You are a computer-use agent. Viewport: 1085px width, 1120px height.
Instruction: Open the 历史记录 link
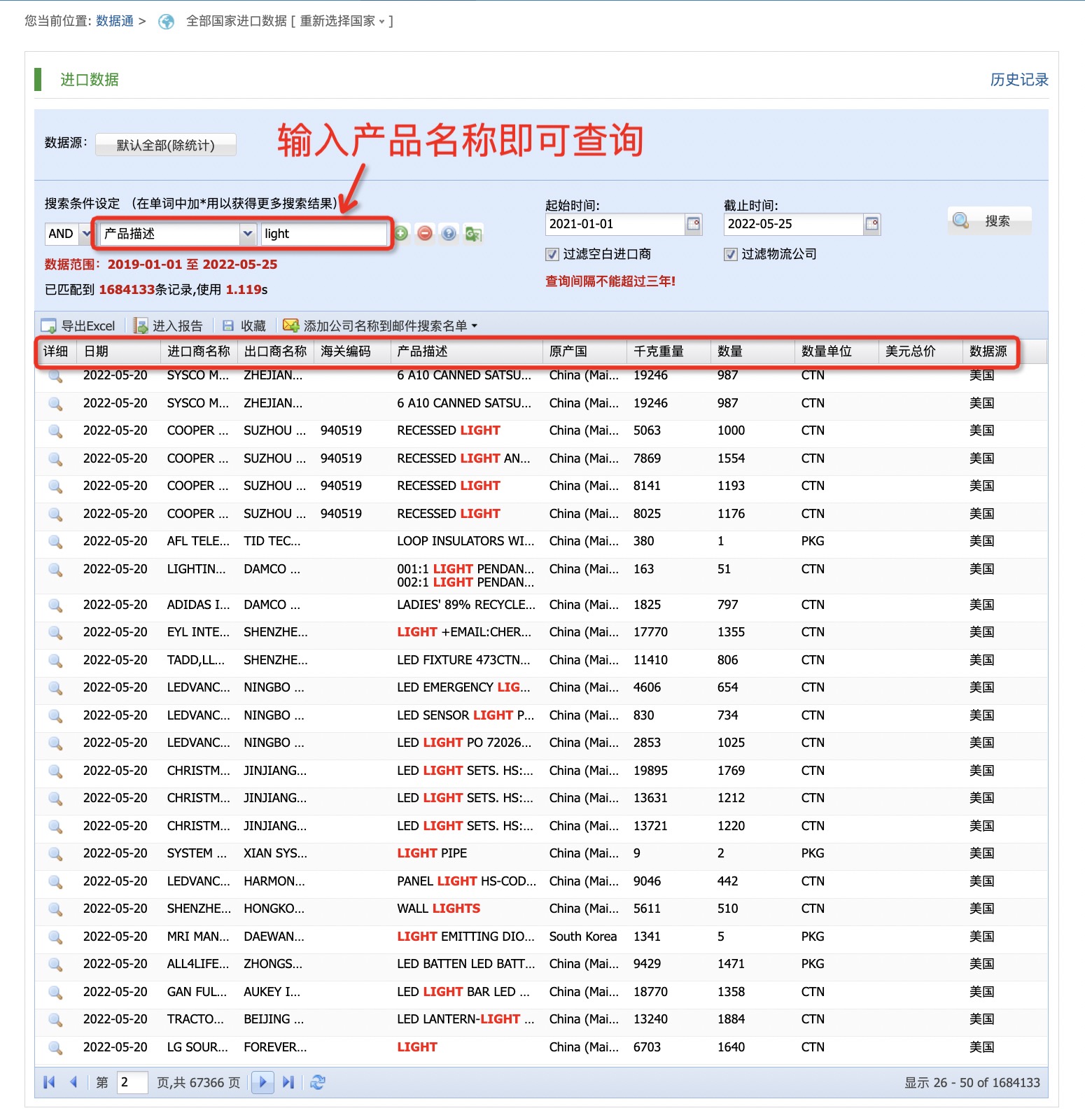click(x=1018, y=80)
